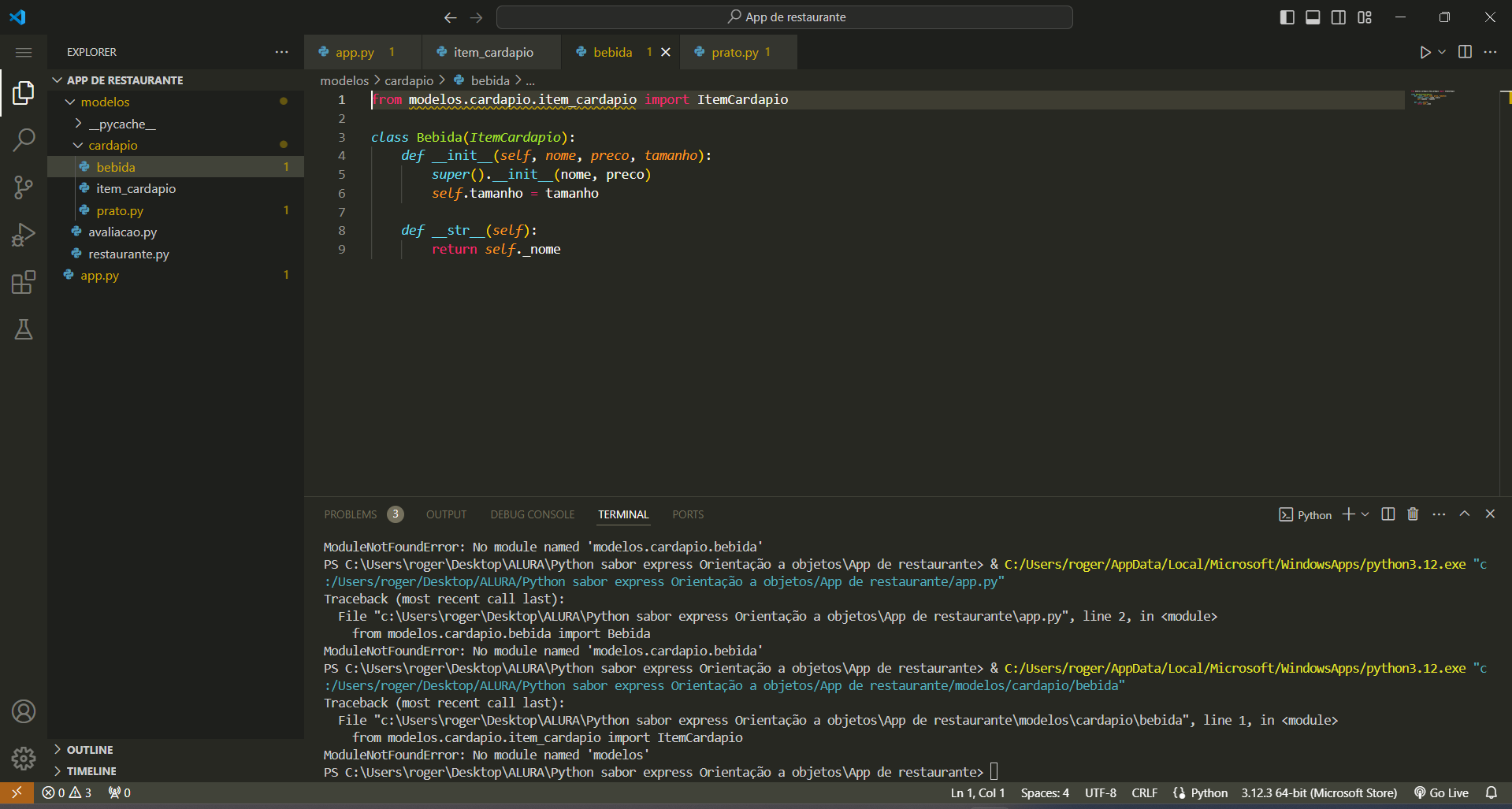1512x809 pixels.
Task: Open the Extensions view
Action: tap(24, 282)
